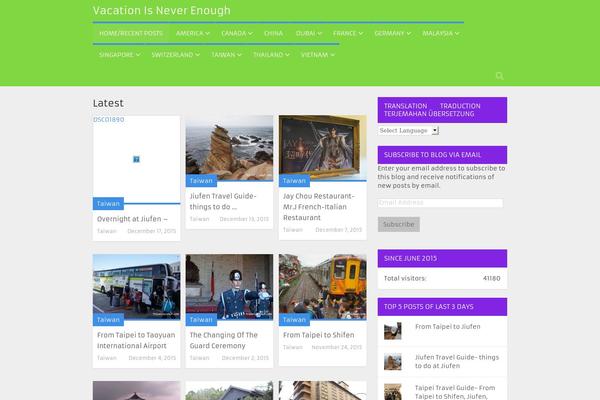This screenshot has height=400, width=600.
Task: Click the broken image placeholder icon
Action: pos(136,159)
